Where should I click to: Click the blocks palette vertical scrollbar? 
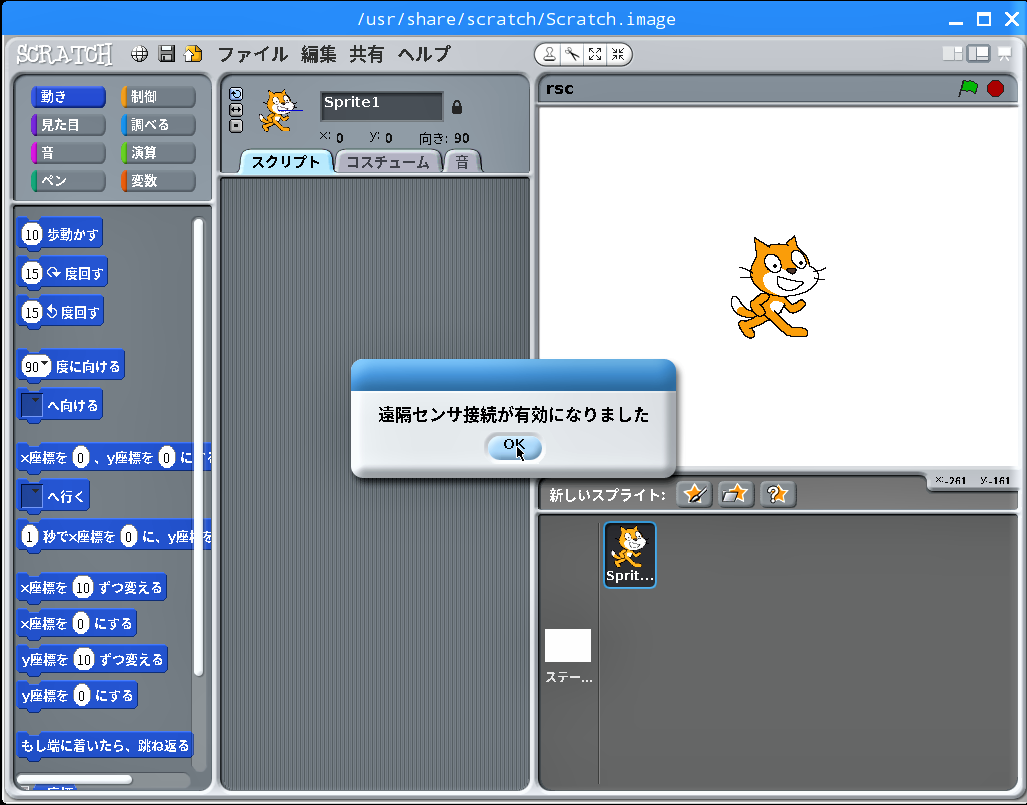[198, 447]
